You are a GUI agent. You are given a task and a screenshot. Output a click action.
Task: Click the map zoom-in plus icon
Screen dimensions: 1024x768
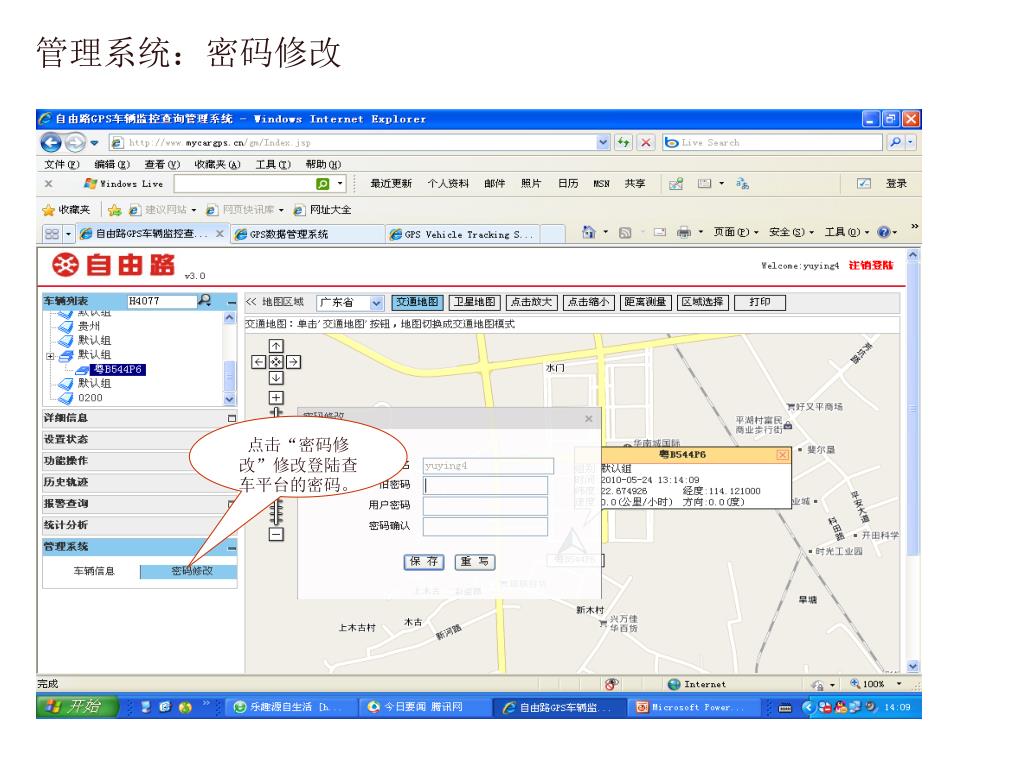[x=277, y=397]
